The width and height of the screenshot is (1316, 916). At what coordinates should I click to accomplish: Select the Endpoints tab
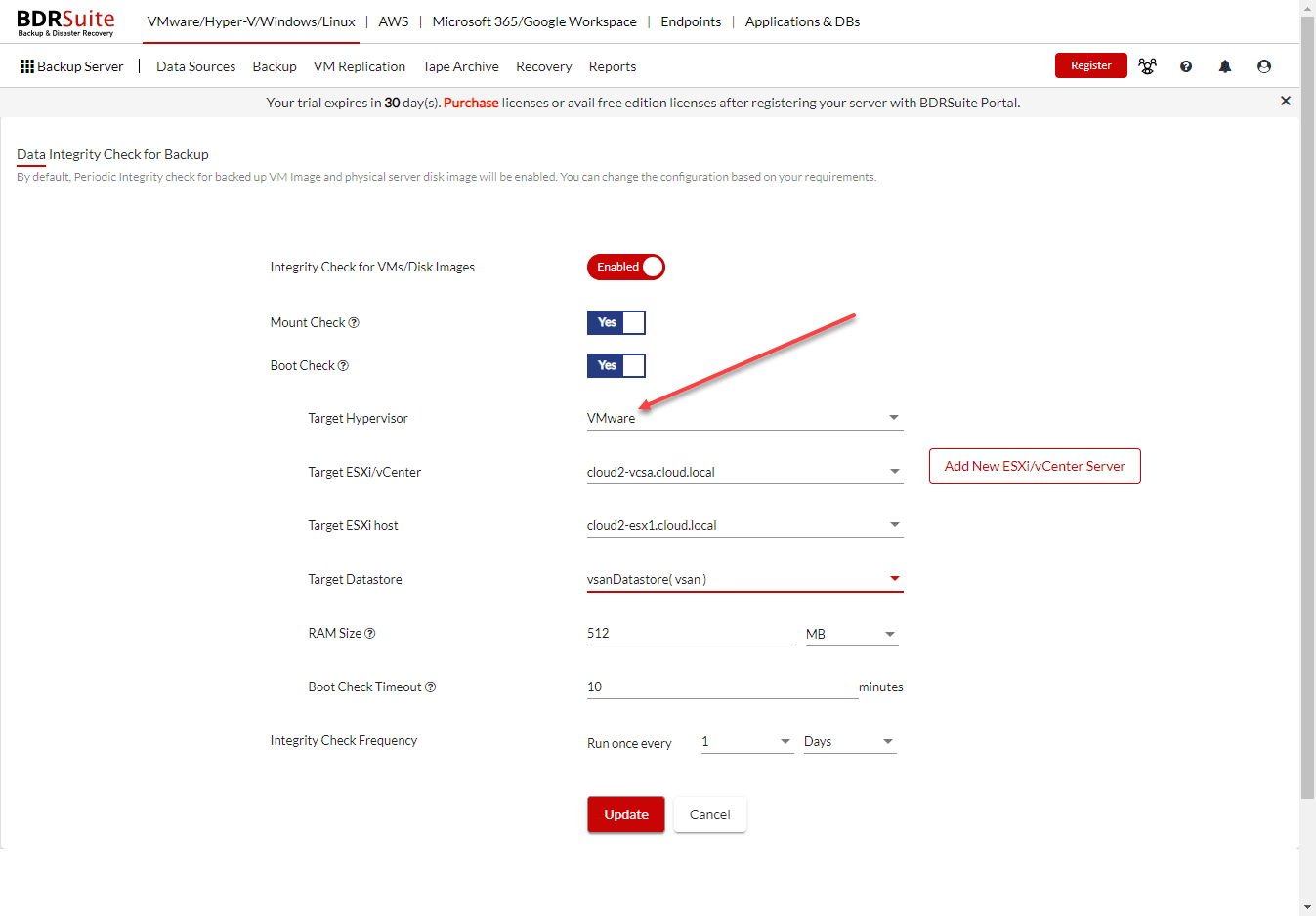coord(691,21)
